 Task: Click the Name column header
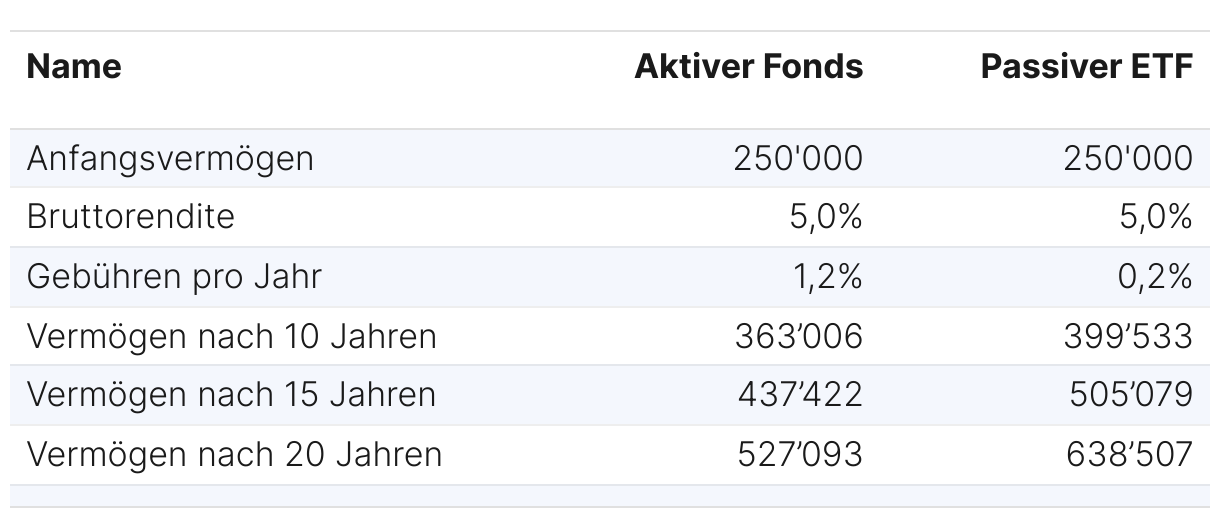click(x=74, y=67)
